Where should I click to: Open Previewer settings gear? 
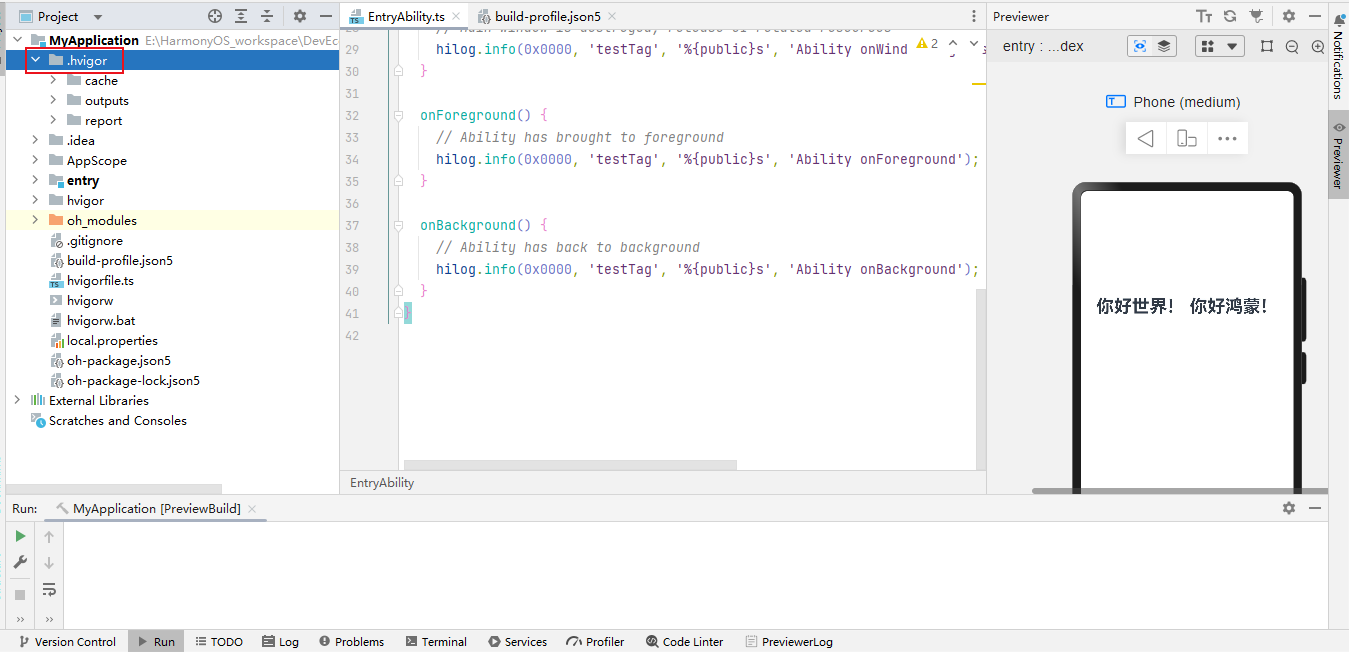pos(1289,16)
